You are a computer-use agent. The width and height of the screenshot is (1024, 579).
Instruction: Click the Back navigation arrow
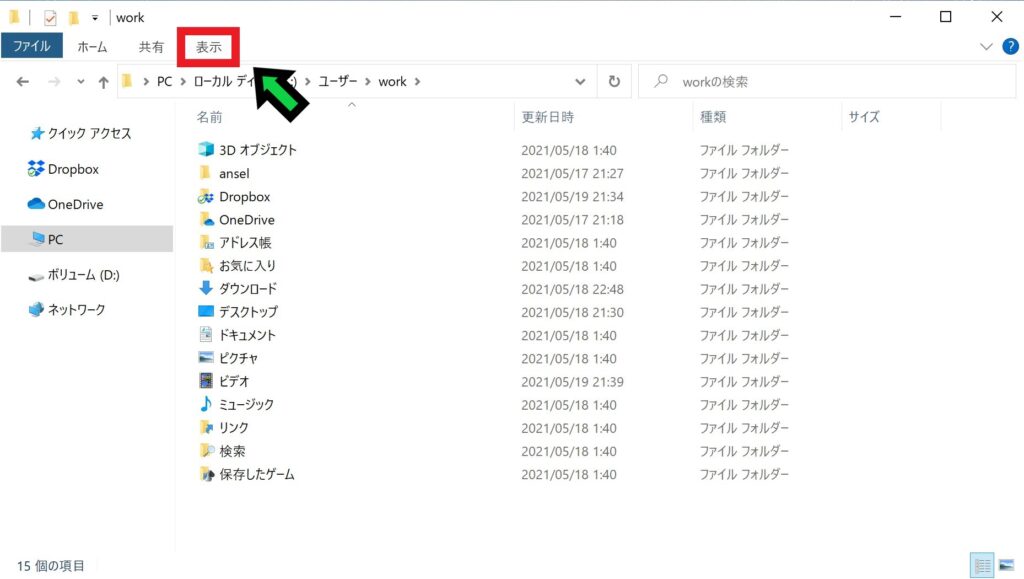click(x=23, y=82)
